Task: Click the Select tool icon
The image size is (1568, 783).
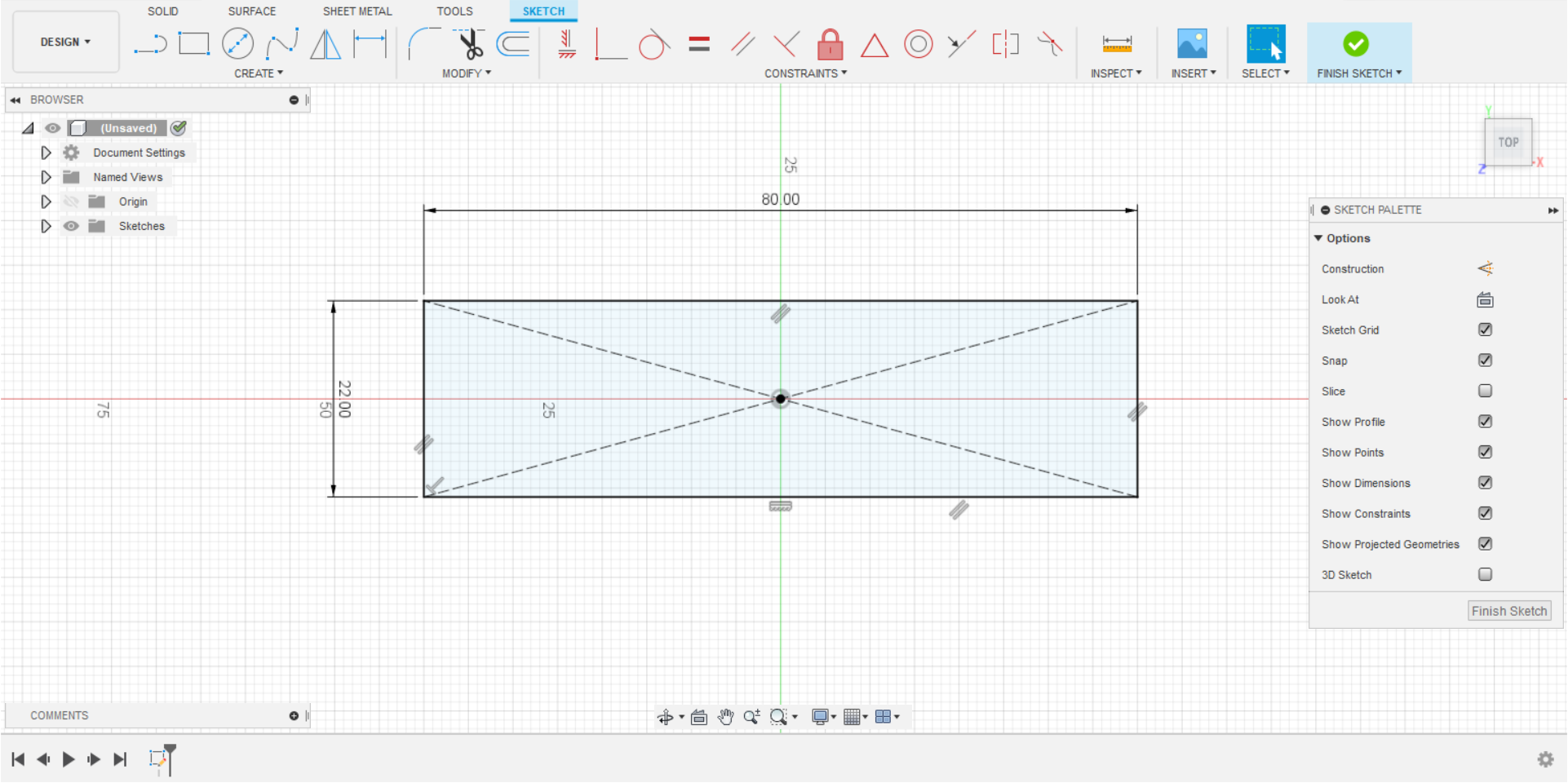Action: coord(1265,43)
